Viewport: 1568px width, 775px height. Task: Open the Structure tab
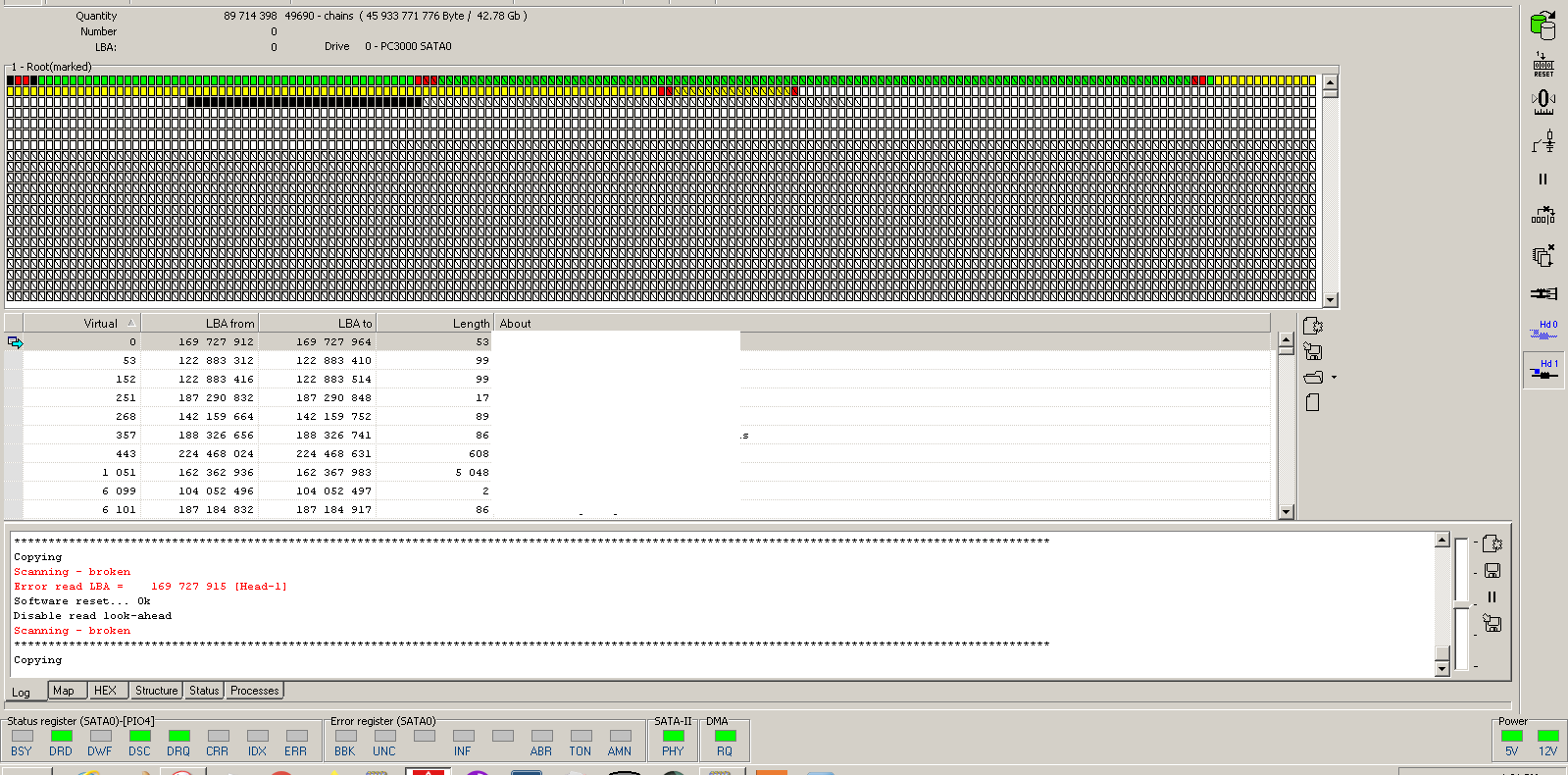(157, 691)
